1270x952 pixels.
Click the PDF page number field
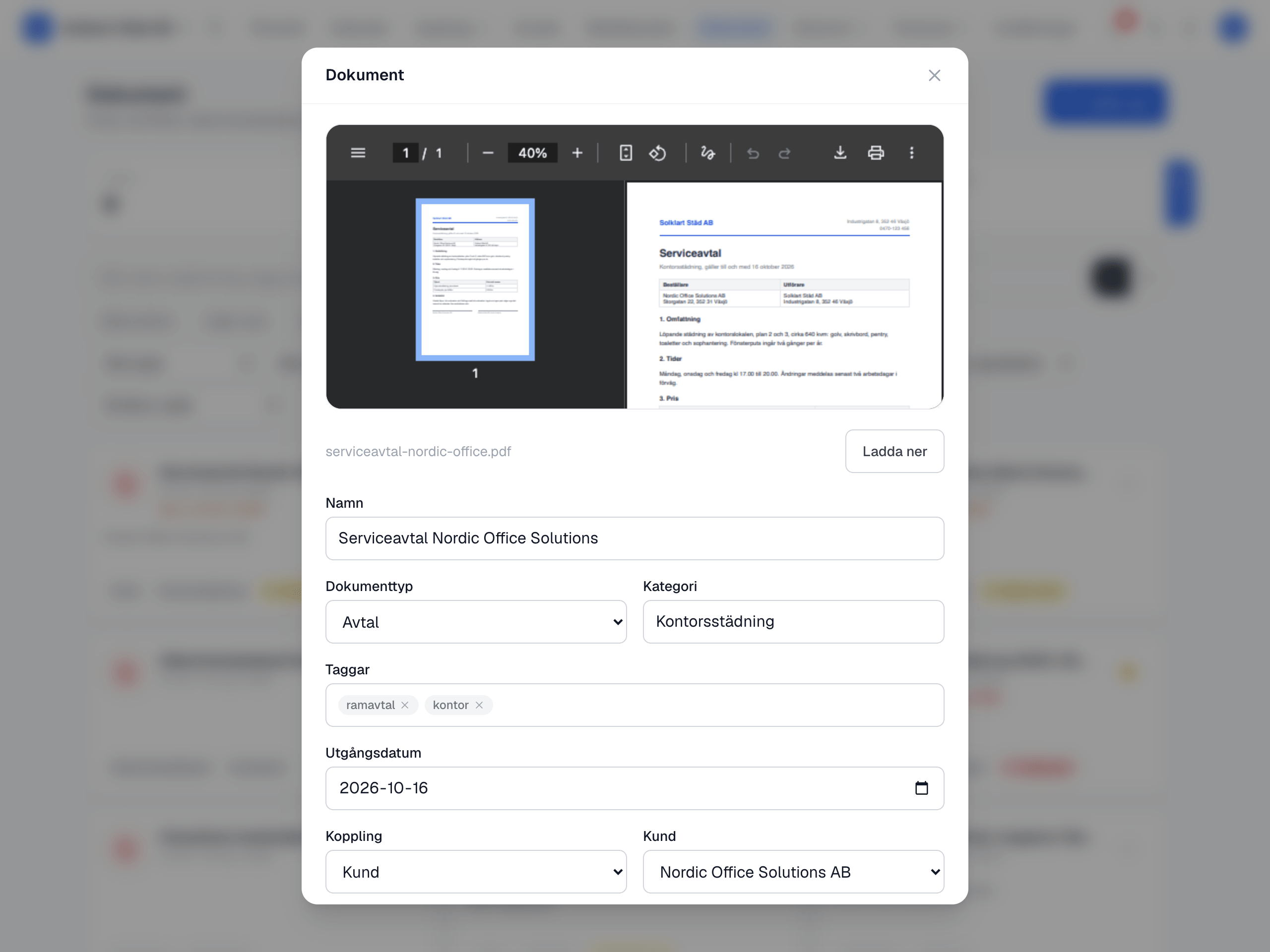pyautogui.click(x=405, y=153)
